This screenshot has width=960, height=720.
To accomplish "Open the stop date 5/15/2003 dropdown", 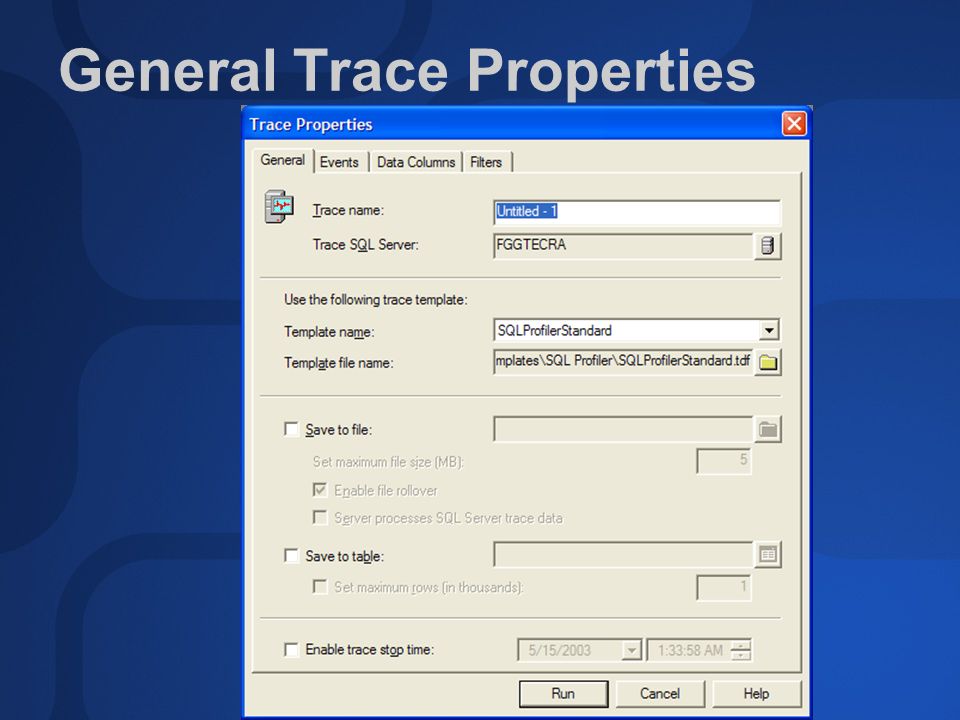I will (x=631, y=650).
